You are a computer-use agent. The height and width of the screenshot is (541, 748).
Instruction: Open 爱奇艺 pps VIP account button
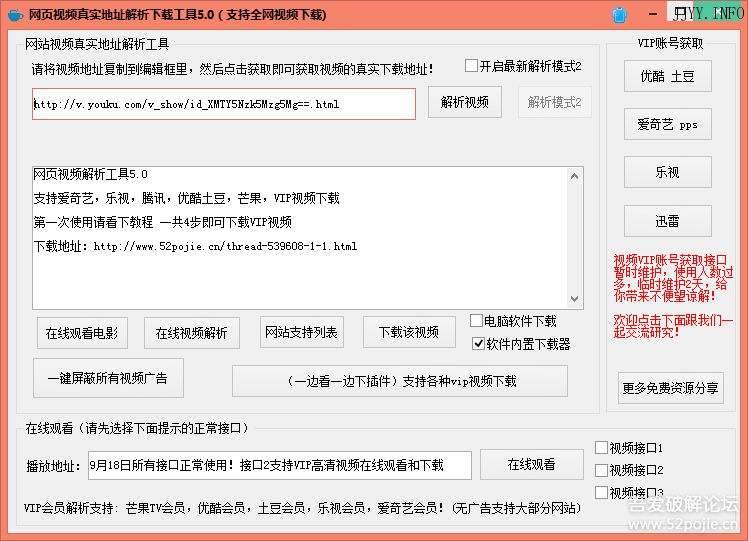click(667, 125)
